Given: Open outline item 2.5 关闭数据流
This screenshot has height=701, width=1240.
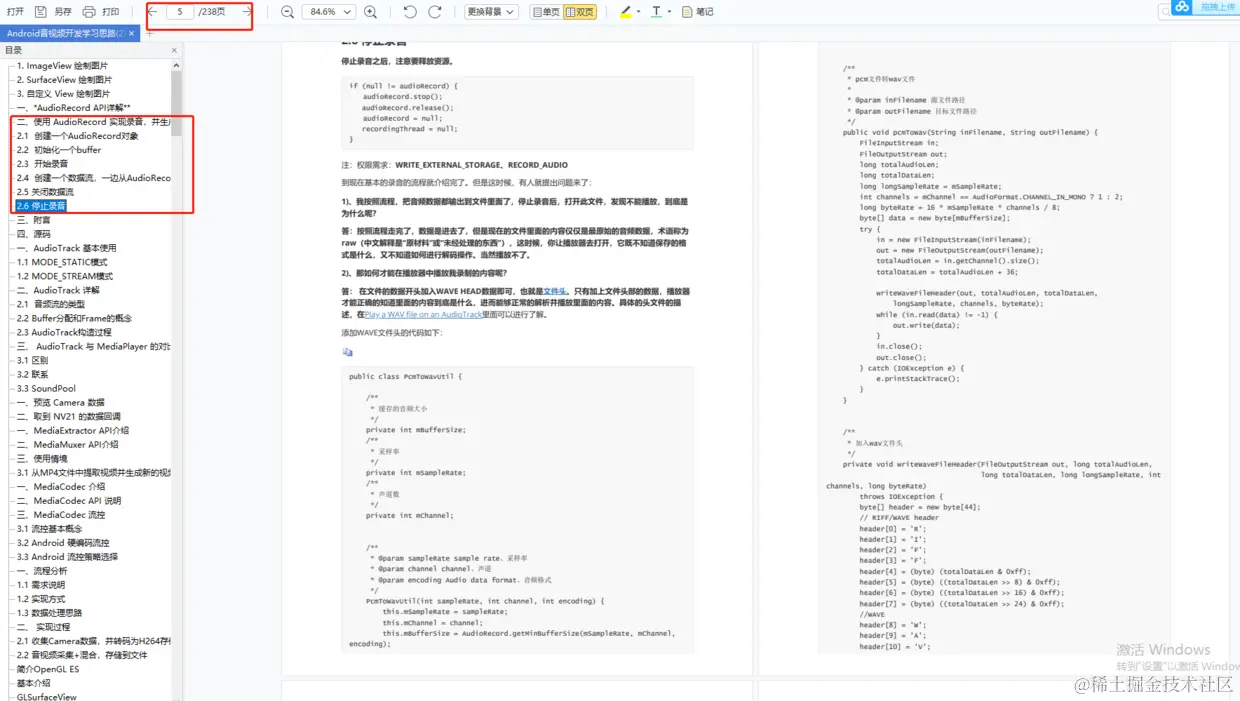Looking at the screenshot, I should [45, 192].
